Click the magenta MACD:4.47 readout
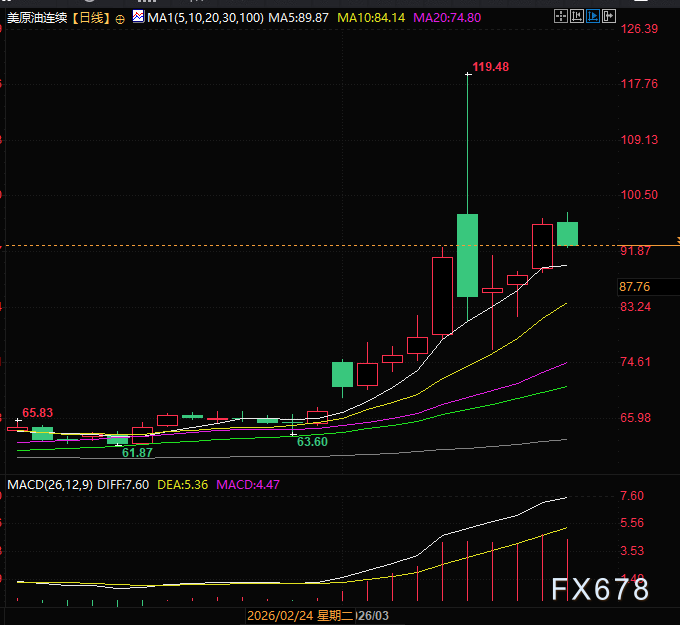 click(248, 484)
